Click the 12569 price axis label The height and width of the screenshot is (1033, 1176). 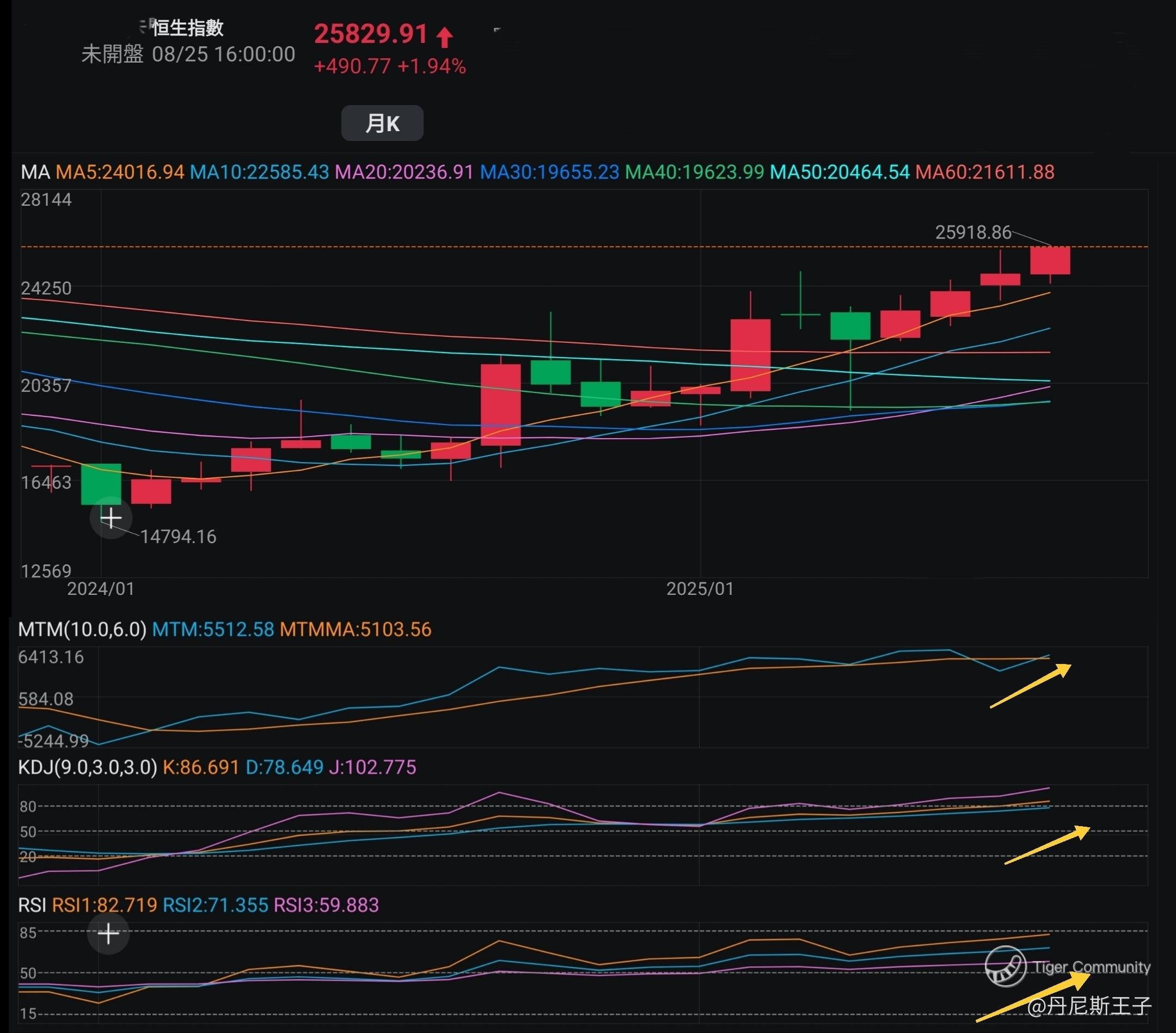(x=46, y=570)
